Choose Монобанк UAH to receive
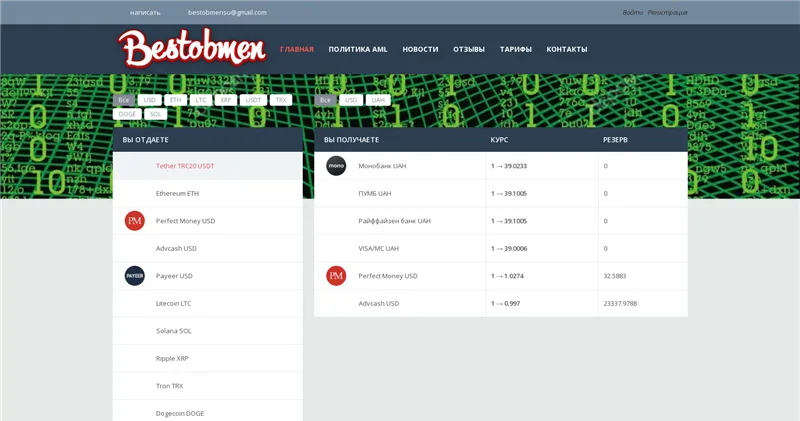The image size is (800, 421). (x=501, y=166)
